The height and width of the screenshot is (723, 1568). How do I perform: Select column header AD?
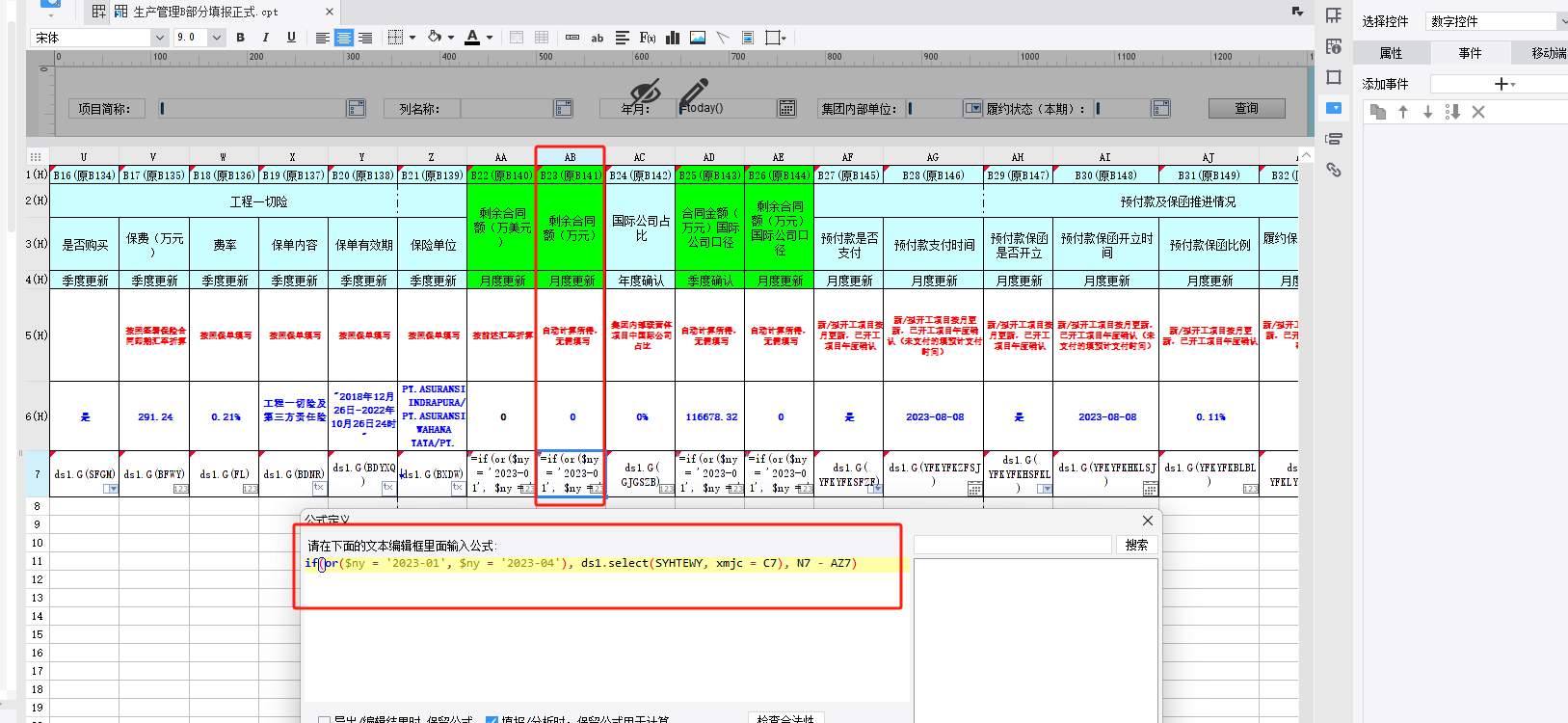709,157
